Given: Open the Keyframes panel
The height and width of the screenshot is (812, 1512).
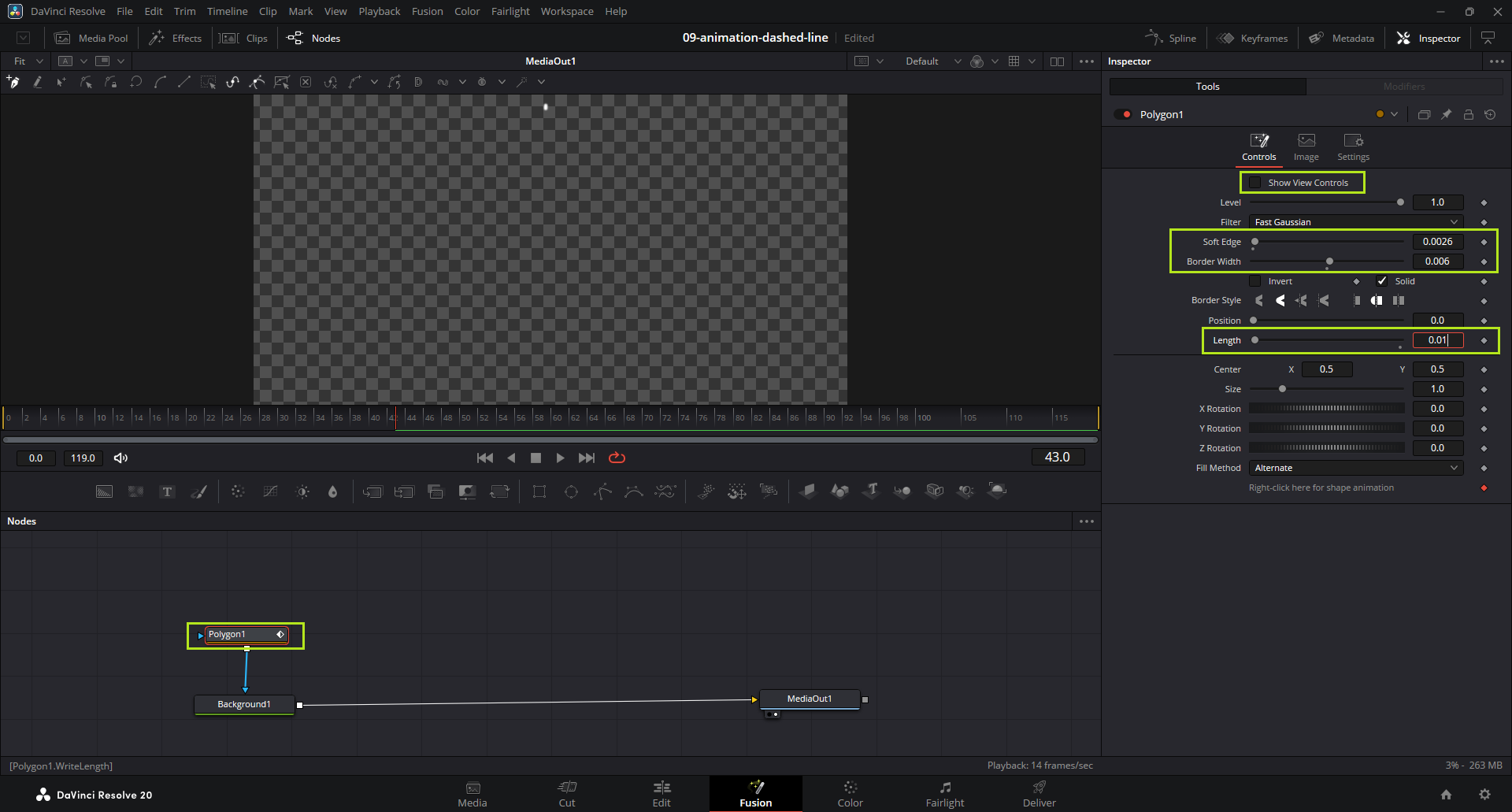Looking at the screenshot, I should coord(1252,38).
